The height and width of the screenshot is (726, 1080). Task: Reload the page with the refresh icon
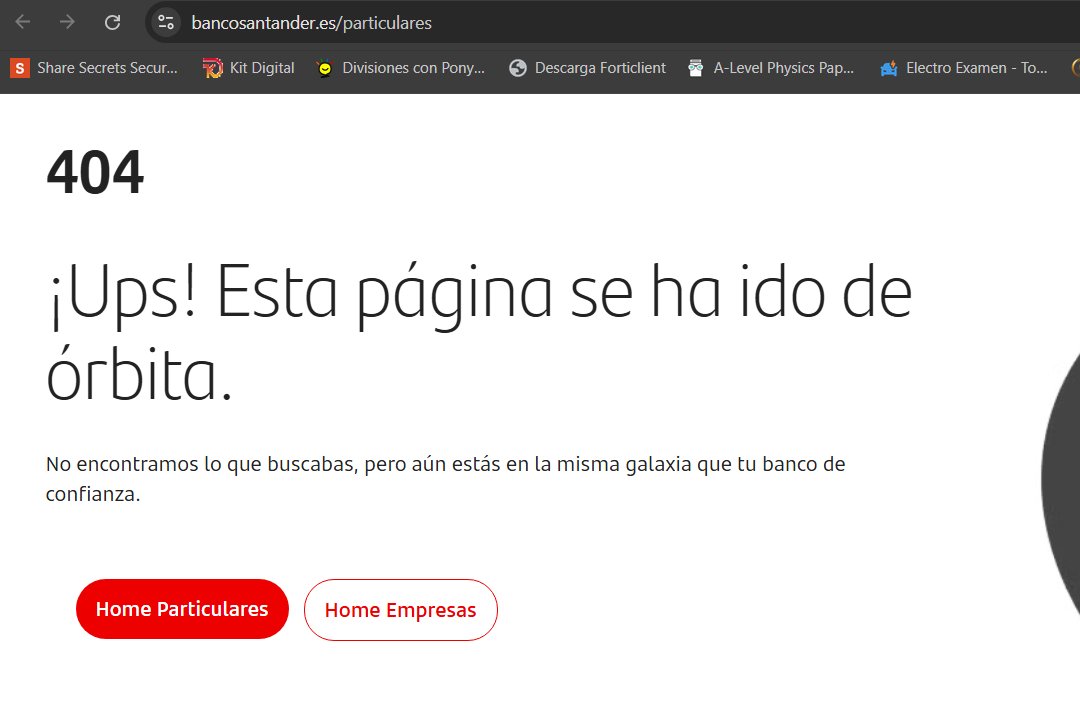(112, 22)
